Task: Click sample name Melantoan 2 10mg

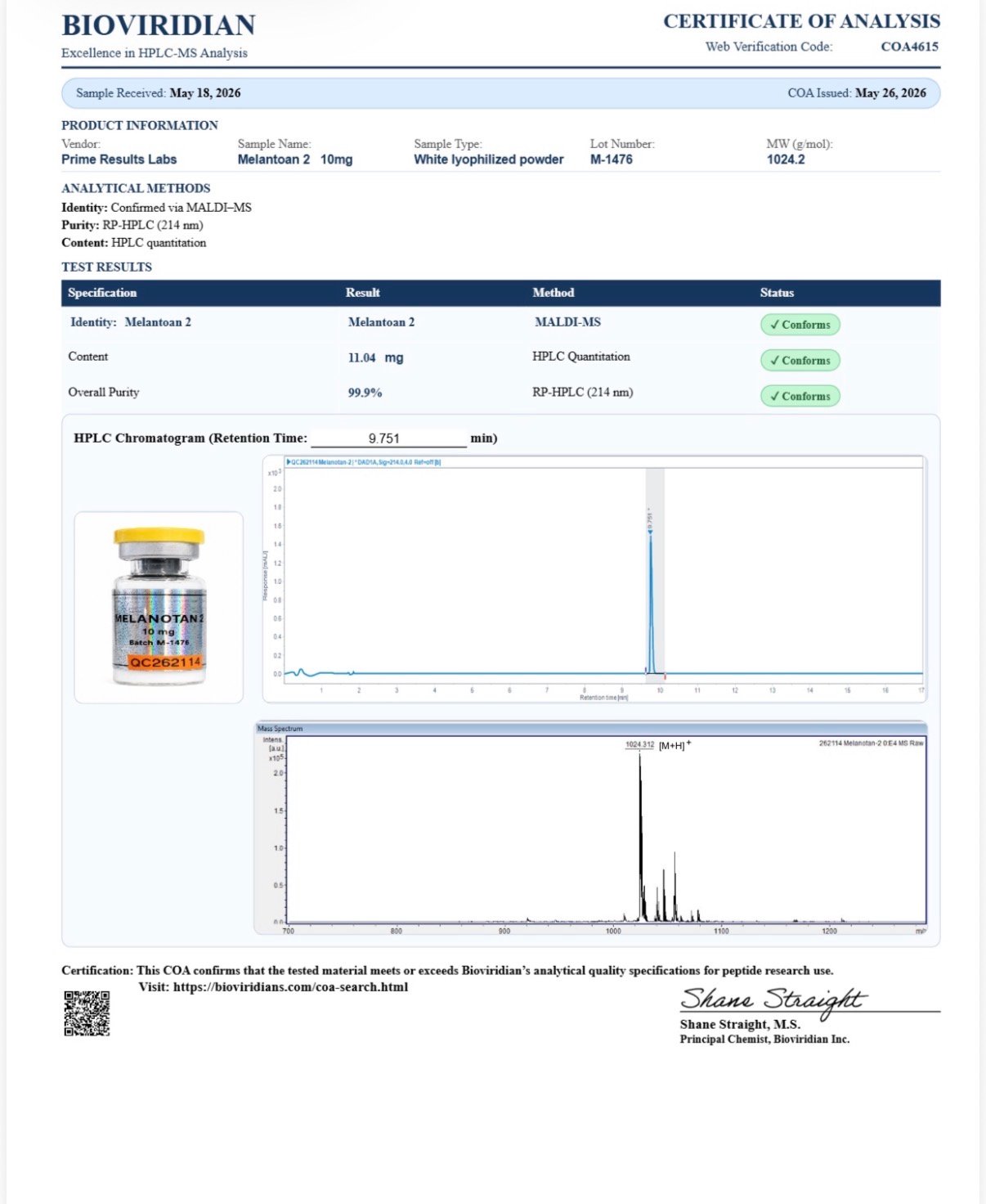Action: [295, 159]
